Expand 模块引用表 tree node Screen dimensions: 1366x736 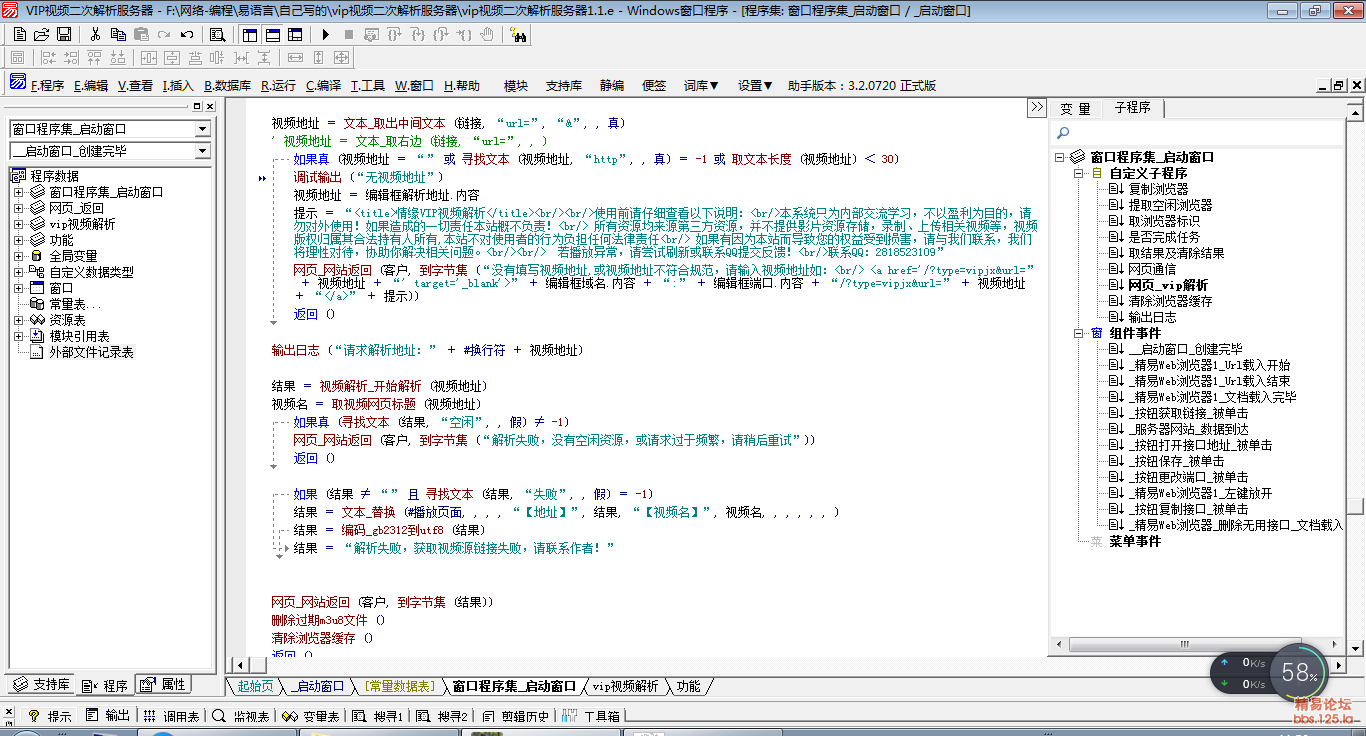(18, 336)
